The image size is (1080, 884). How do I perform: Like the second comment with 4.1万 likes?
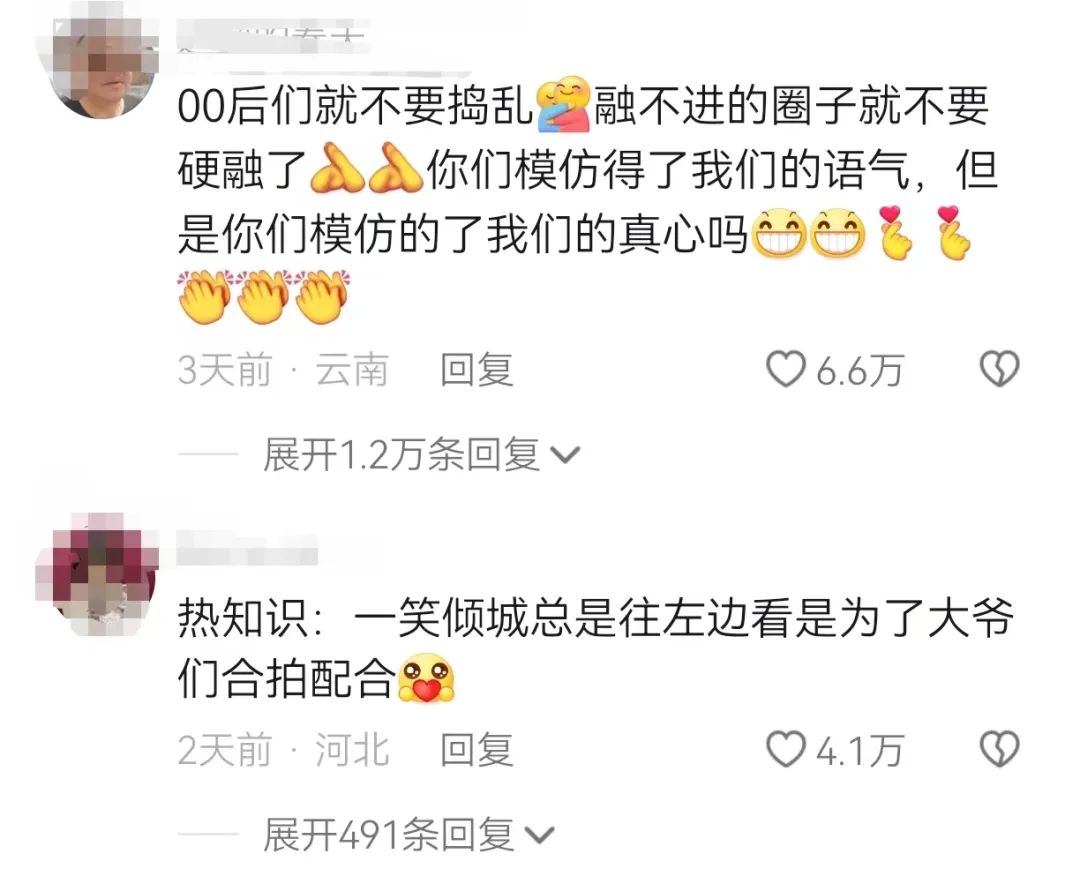785,750
